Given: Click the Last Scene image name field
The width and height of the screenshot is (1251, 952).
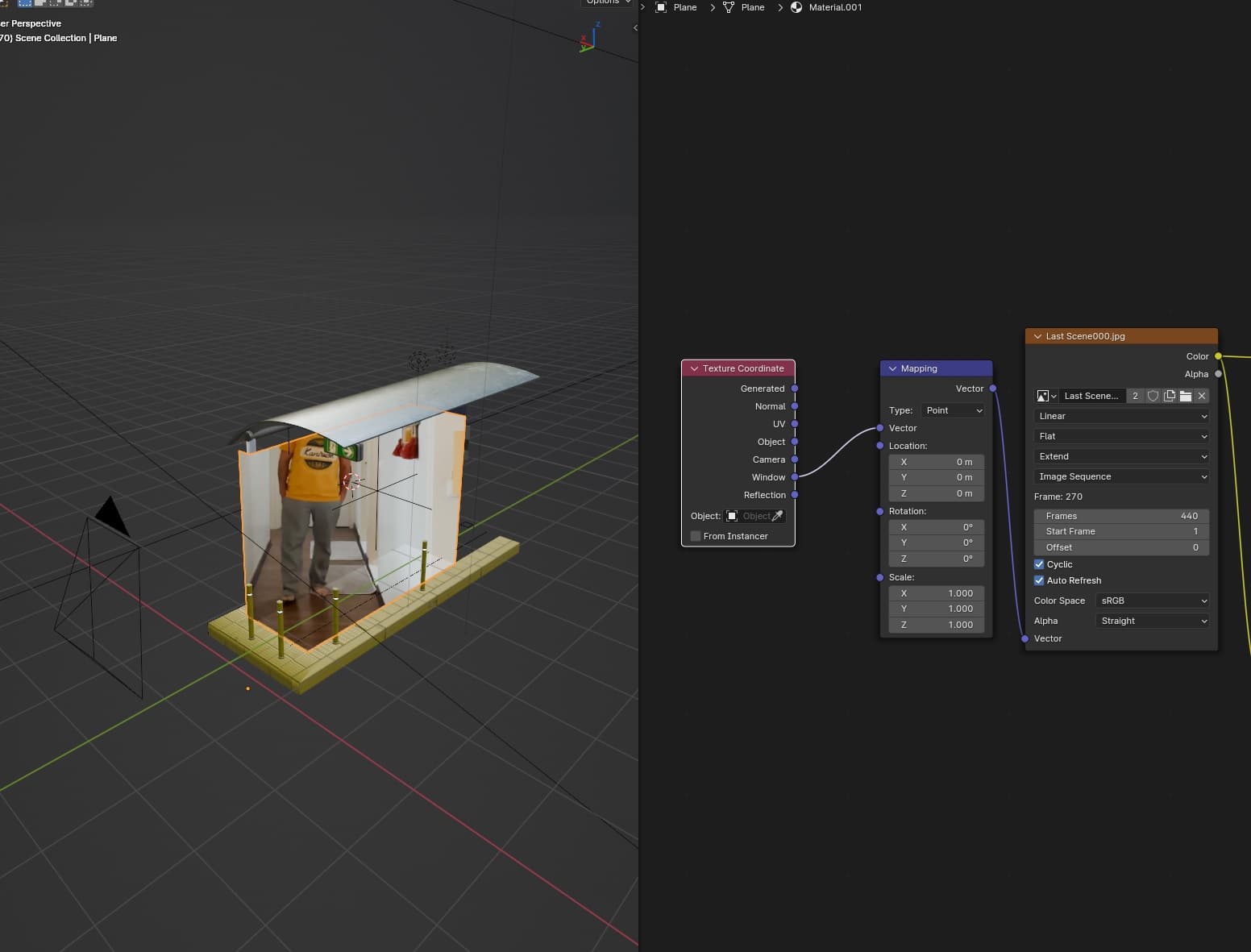Looking at the screenshot, I should [1091, 396].
